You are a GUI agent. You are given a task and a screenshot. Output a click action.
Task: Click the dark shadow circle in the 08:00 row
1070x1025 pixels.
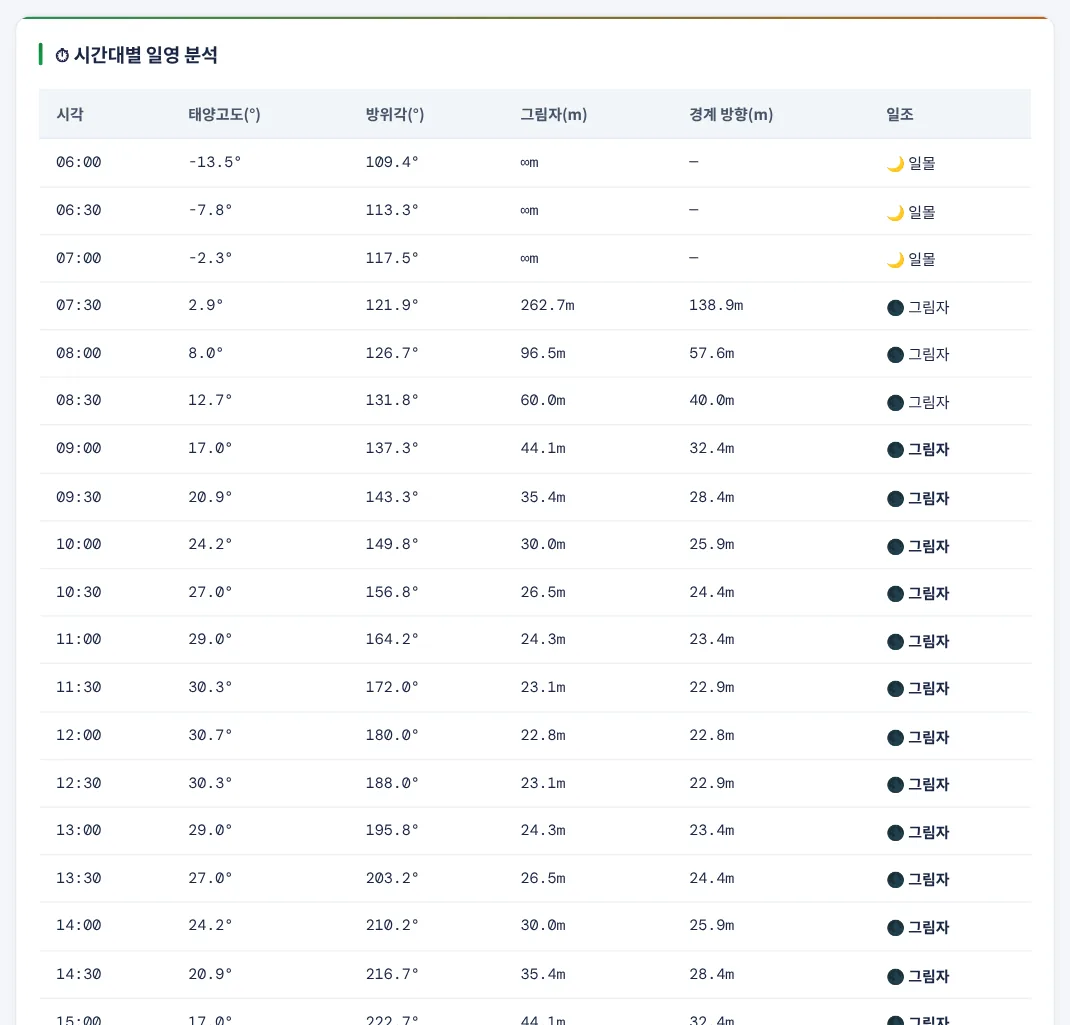[895, 354]
